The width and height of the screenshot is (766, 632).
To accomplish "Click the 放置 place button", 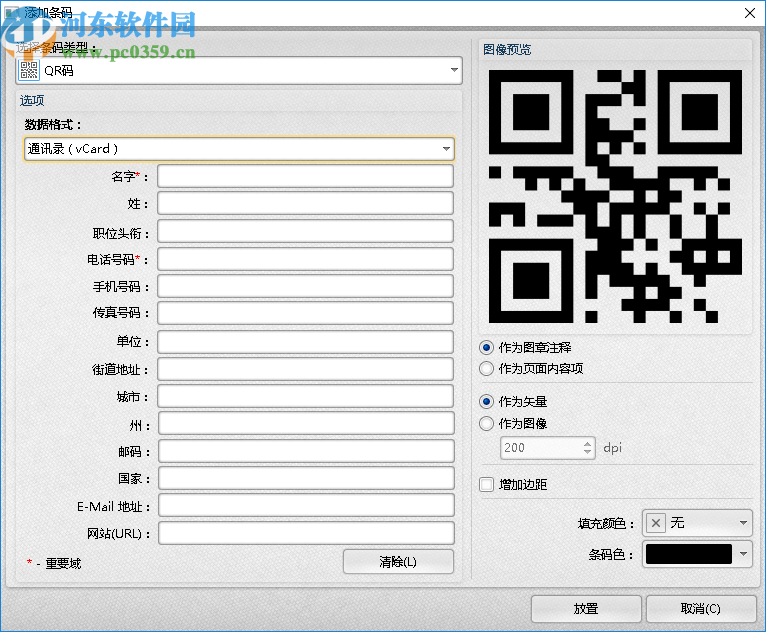I will pyautogui.click(x=586, y=609).
